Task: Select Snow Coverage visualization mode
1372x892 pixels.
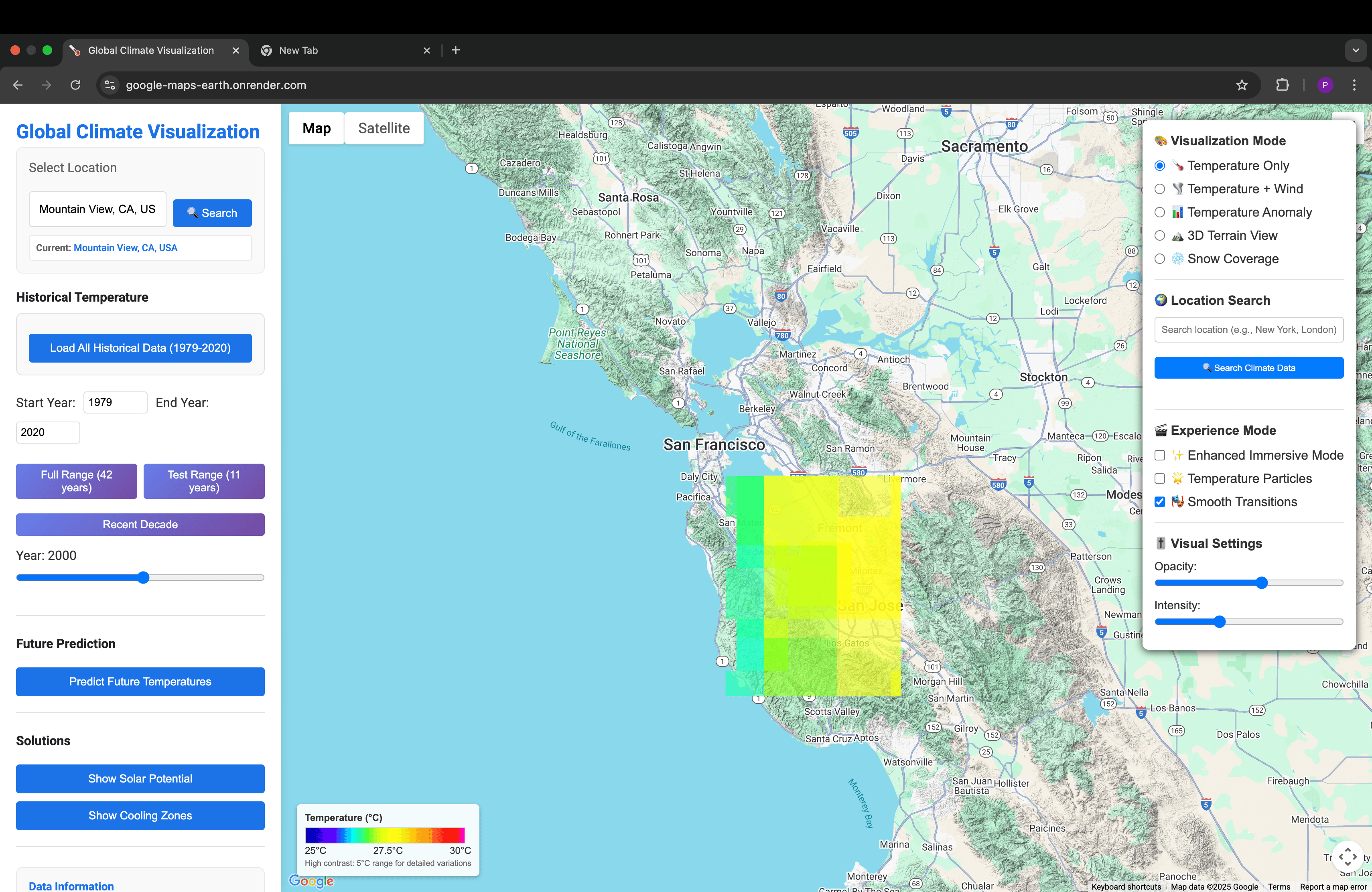Action: click(x=1160, y=259)
